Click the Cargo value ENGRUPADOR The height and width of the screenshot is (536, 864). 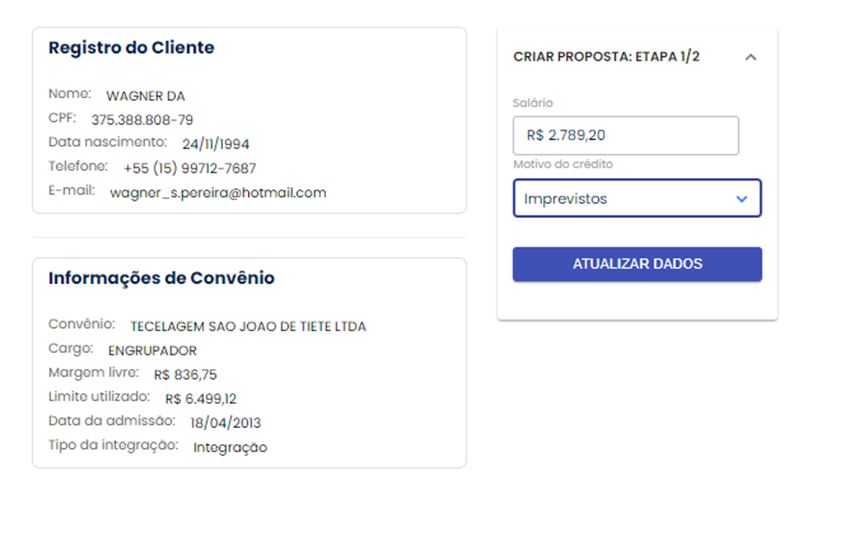pos(152,351)
